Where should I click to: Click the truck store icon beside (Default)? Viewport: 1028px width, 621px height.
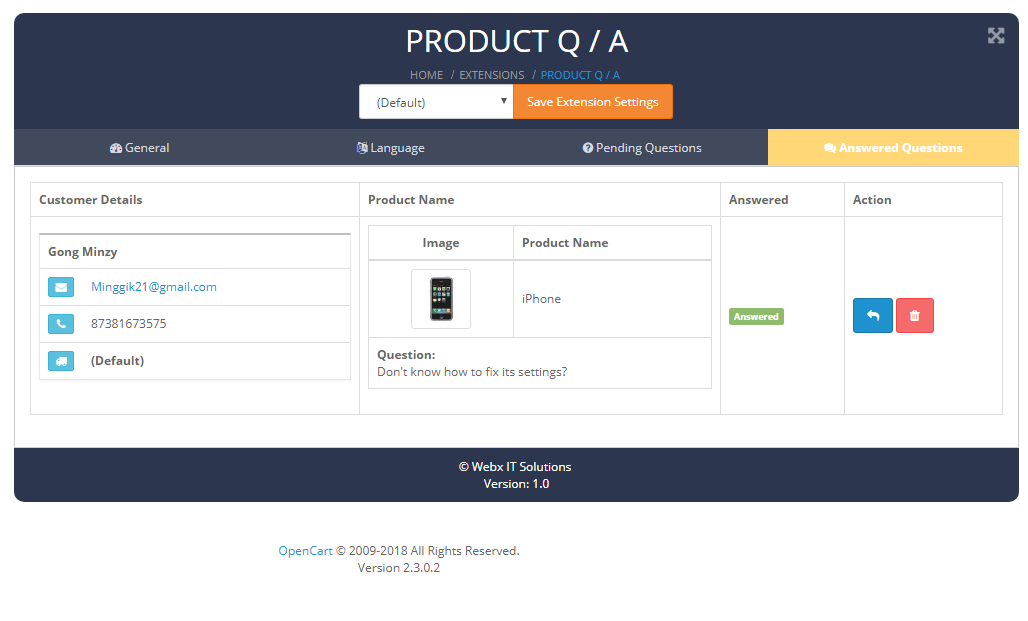point(61,361)
